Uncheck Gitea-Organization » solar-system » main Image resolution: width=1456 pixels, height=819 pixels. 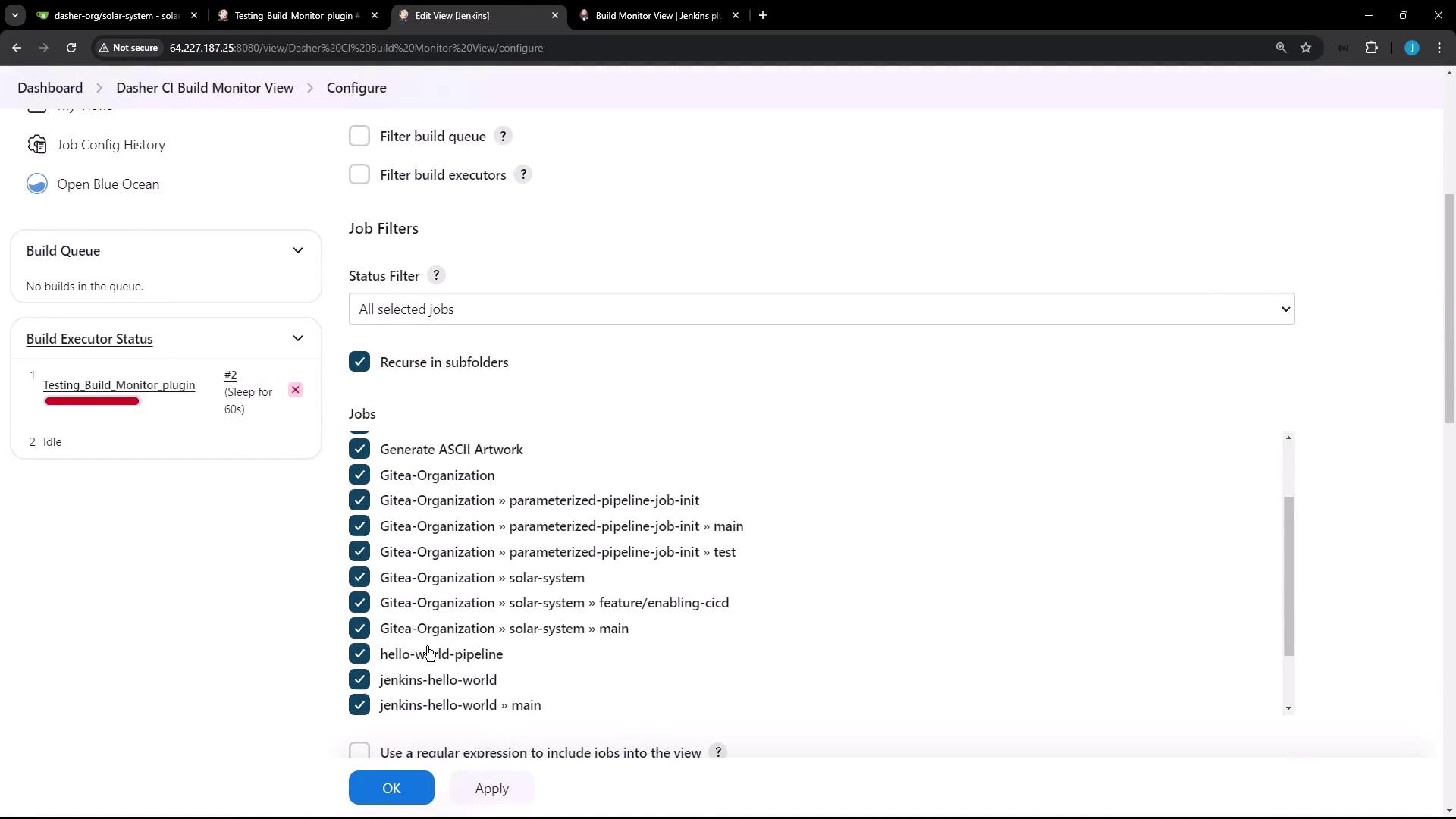point(359,628)
